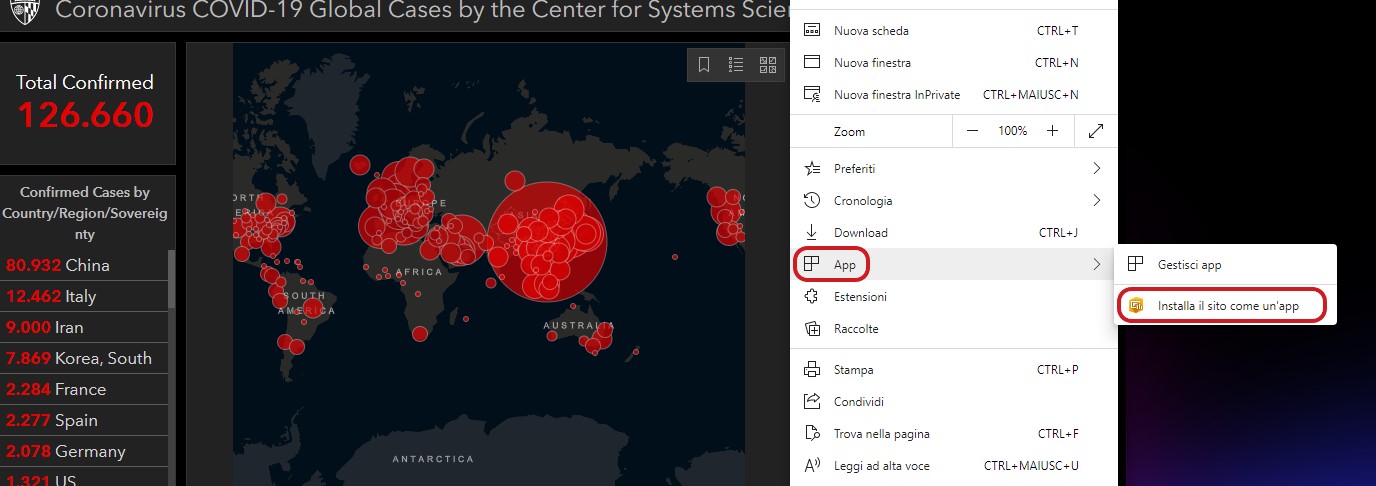Expand the Cronologia submenu arrow
The width and height of the screenshot is (1376, 486).
coord(1096,201)
